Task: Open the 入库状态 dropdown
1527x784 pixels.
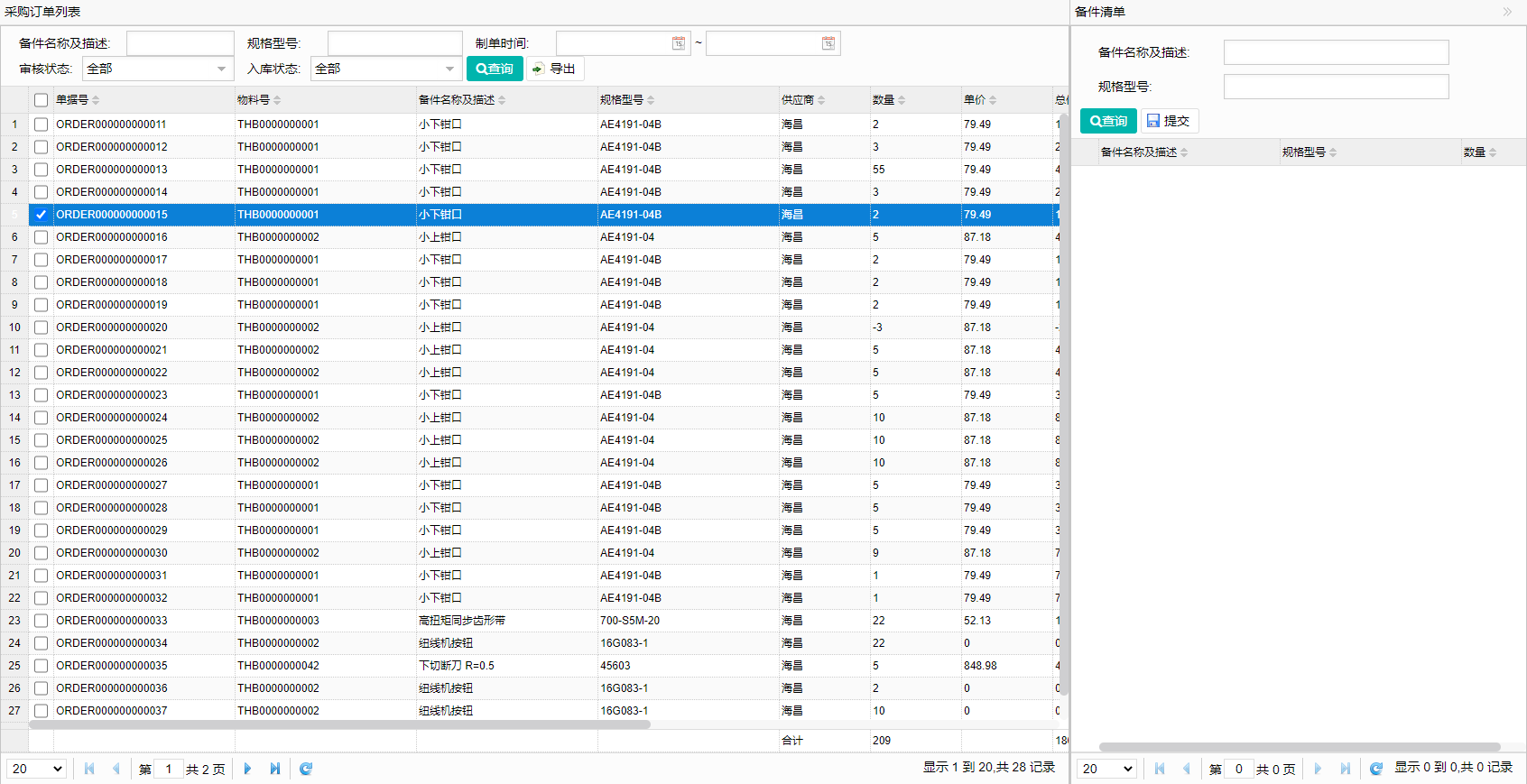Action: [386, 69]
